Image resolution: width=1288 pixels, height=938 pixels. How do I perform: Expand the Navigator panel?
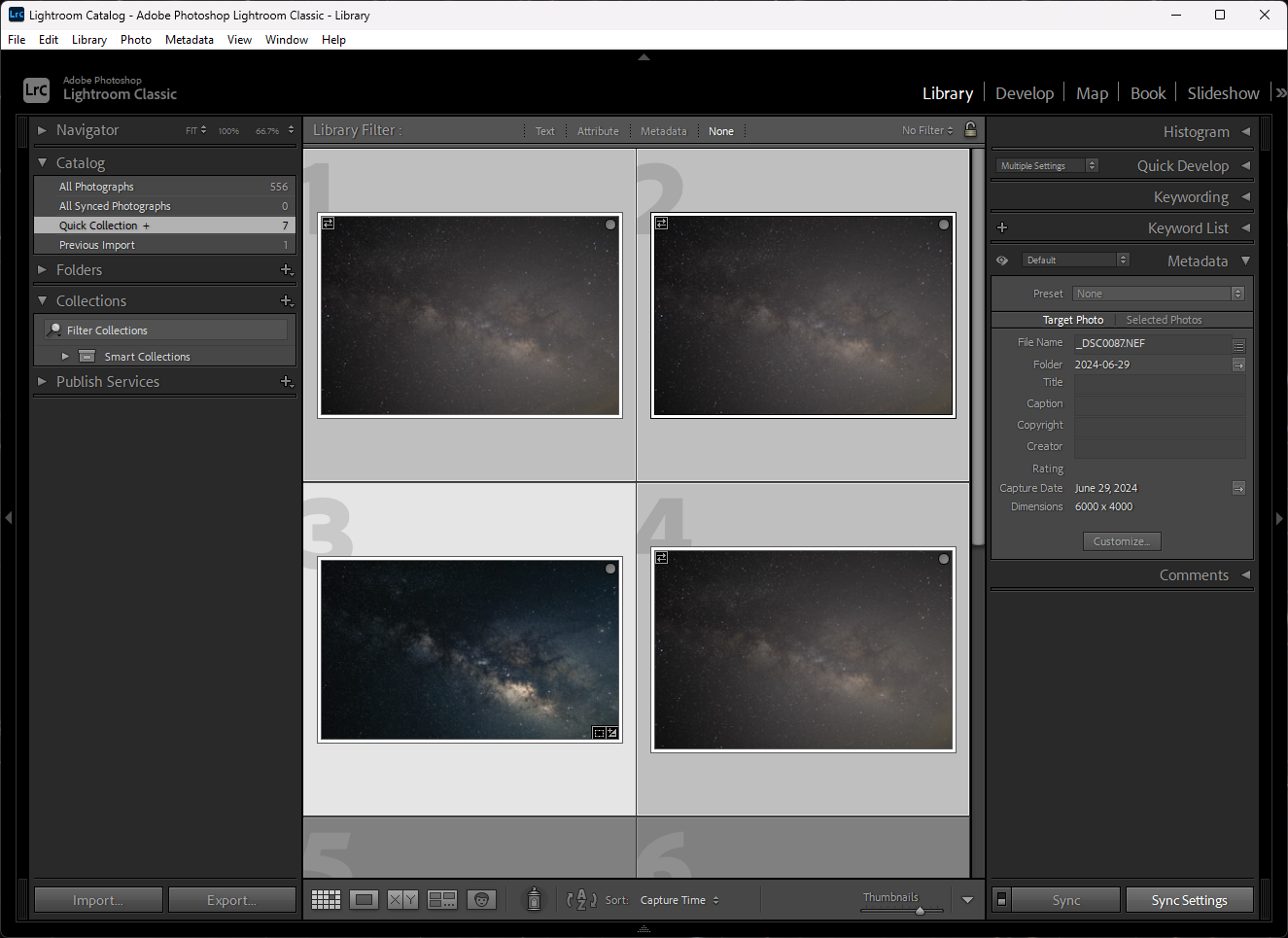coord(42,130)
